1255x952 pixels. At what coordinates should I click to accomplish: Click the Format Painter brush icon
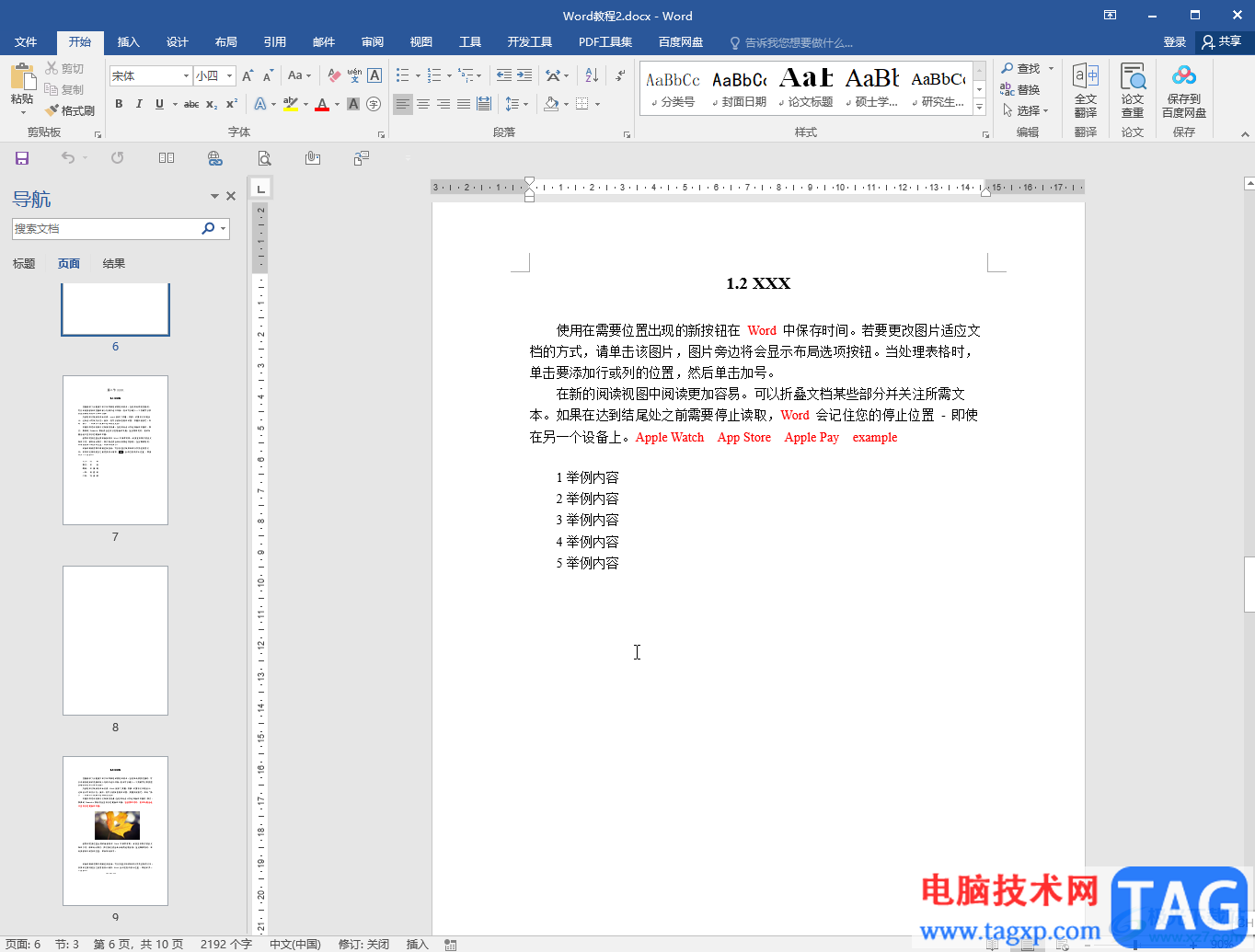pyautogui.click(x=52, y=110)
